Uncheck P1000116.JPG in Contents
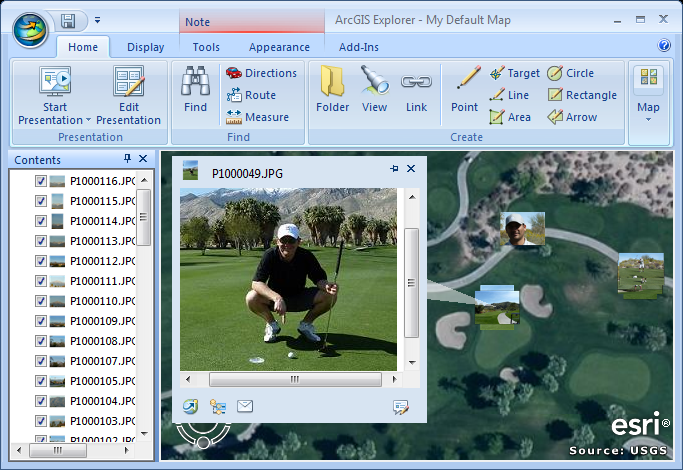This screenshot has width=683, height=470. pos(41,181)
